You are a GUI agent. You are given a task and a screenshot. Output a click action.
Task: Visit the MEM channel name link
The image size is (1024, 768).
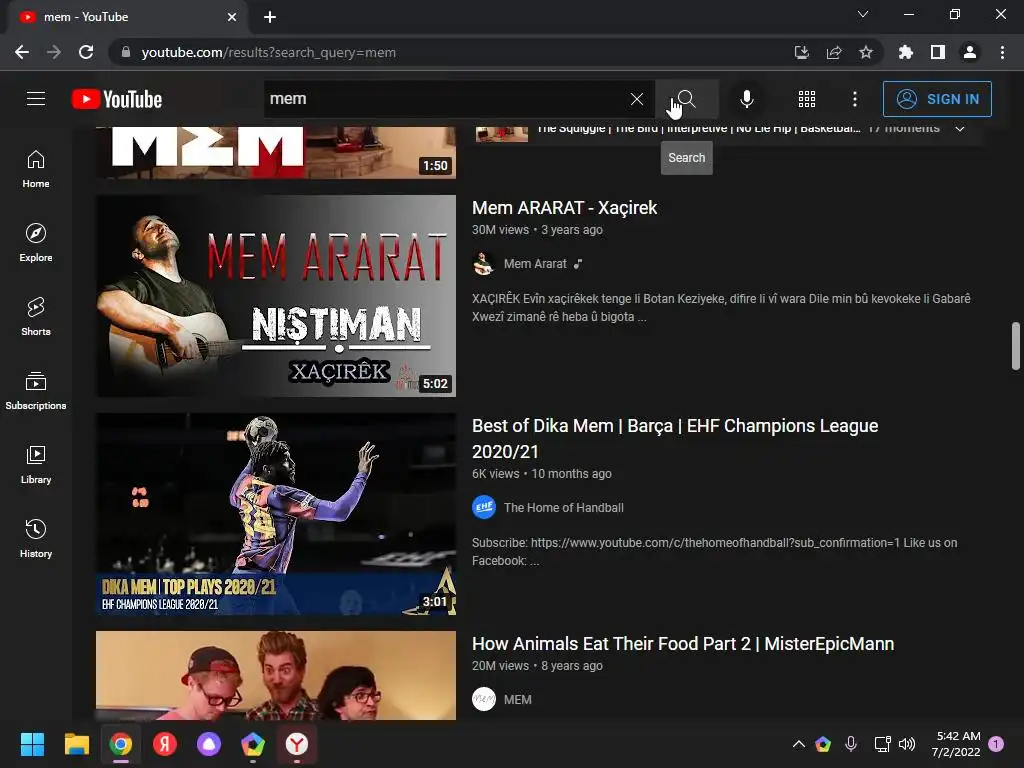[517, 699]
